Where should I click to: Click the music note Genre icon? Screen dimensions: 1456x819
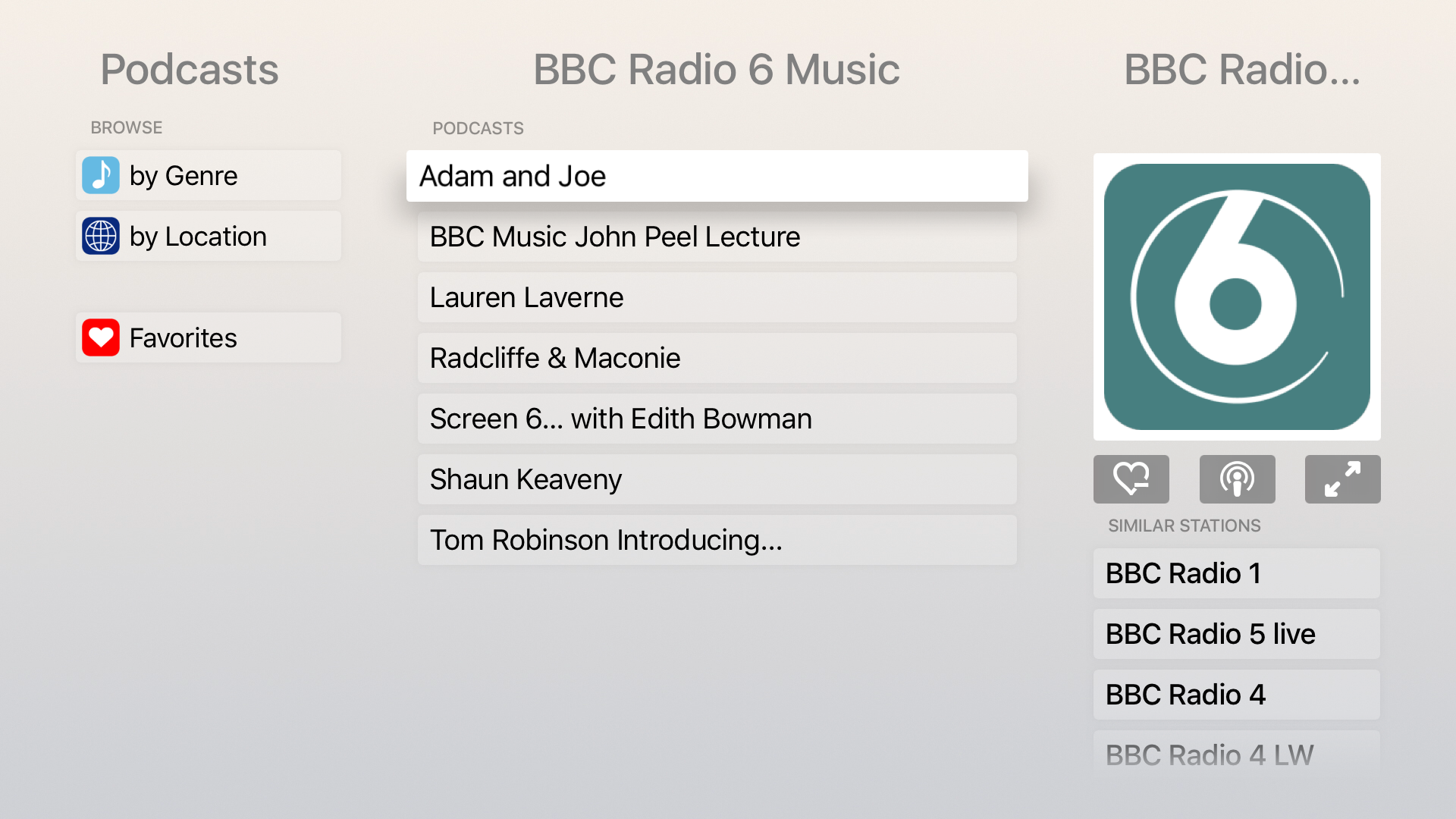tap(101, 175)
